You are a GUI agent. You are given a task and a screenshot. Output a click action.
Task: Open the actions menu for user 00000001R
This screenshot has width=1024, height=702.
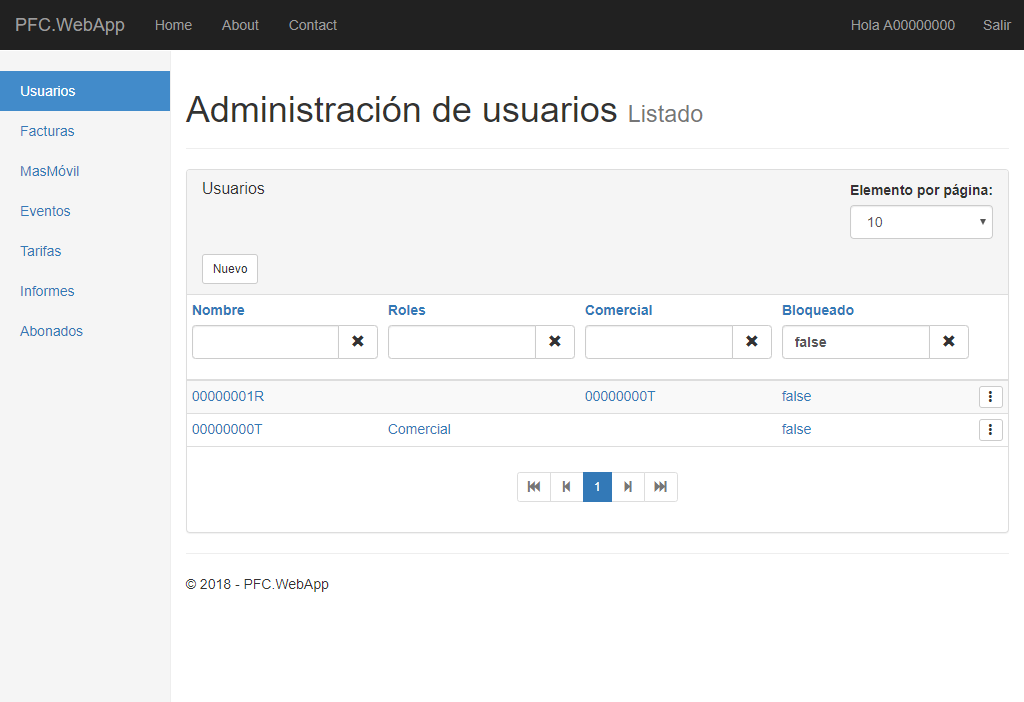pos(990,396)
